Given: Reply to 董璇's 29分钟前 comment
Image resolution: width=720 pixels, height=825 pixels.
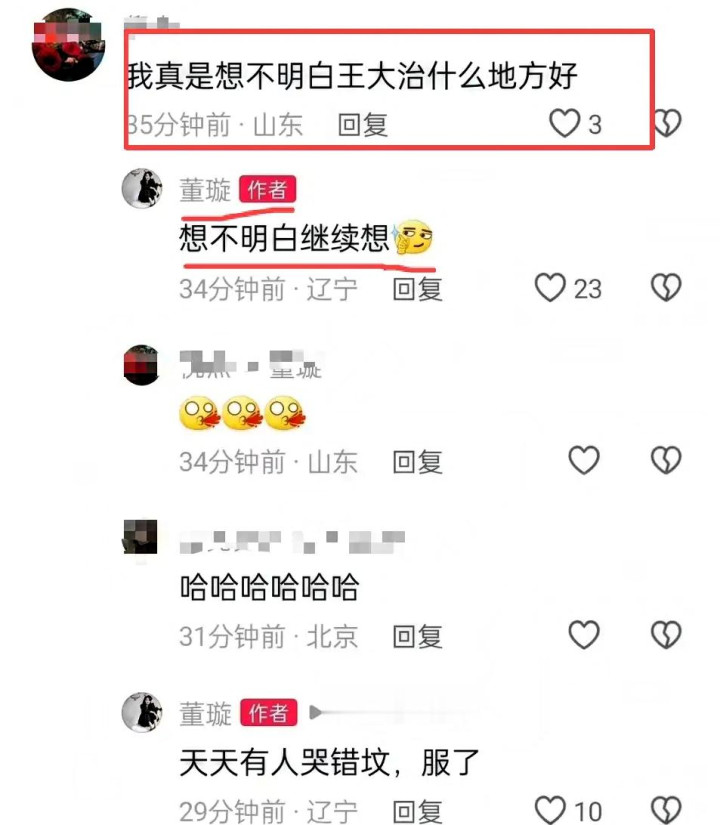Looking at the screenshot, I should coord(418,811).
